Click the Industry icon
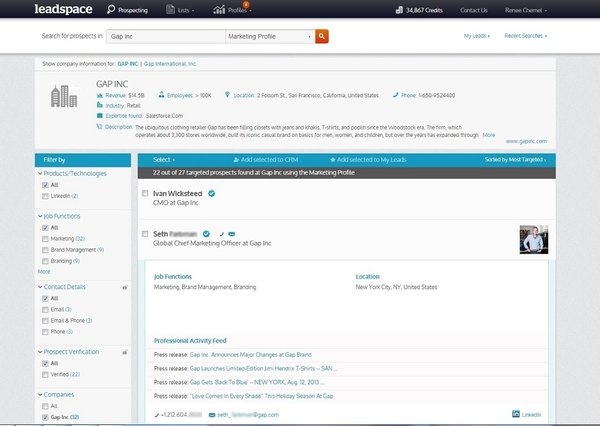 (100, 105)
